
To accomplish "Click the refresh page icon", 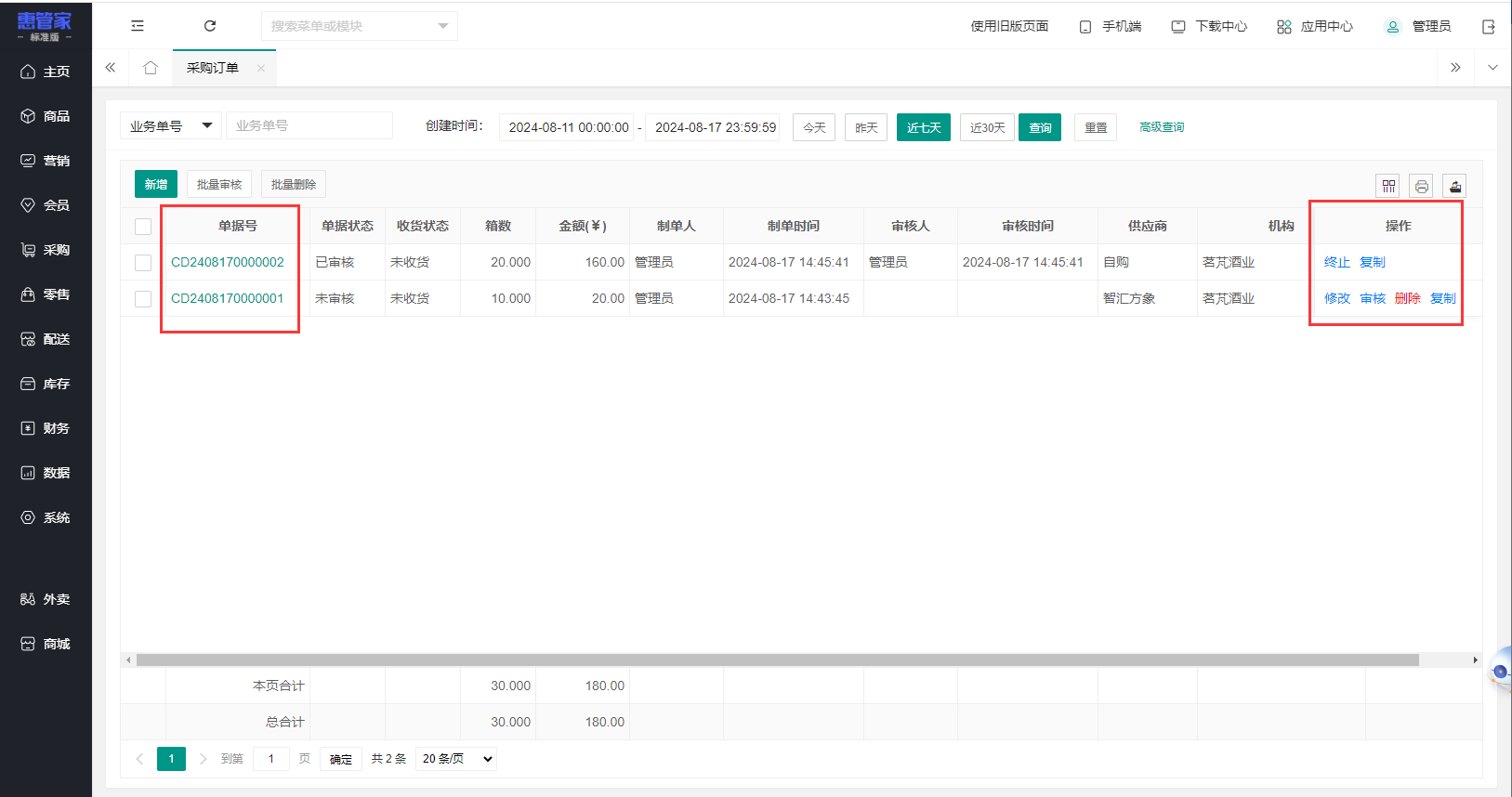I will coord(210,26).
